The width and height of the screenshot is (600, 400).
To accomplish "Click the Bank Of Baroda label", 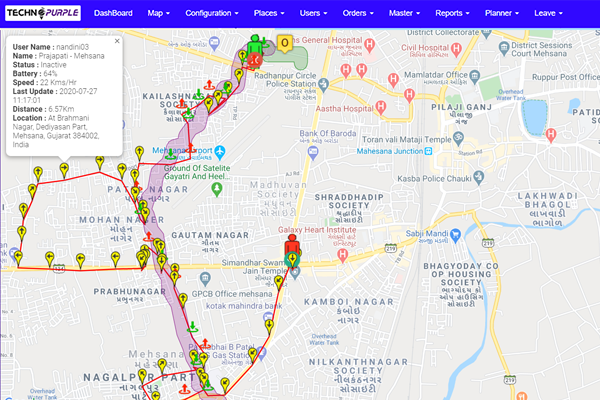I will 328,134.
